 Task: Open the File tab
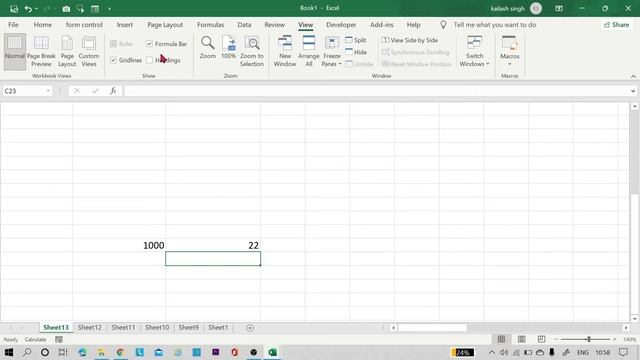[13, 25]
